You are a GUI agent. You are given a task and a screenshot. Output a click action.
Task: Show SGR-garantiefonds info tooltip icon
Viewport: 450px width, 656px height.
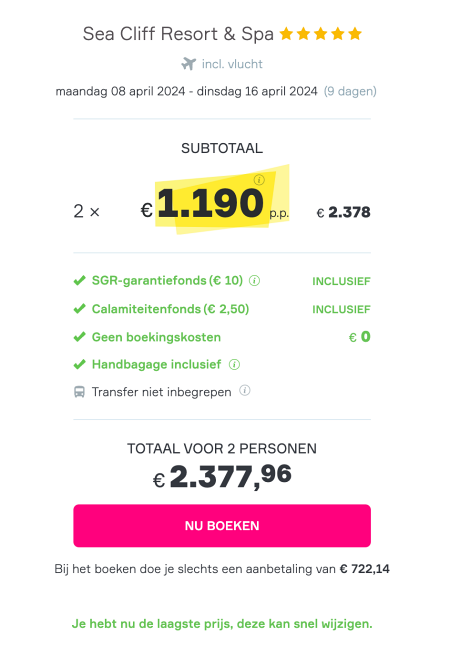point(254,281)
